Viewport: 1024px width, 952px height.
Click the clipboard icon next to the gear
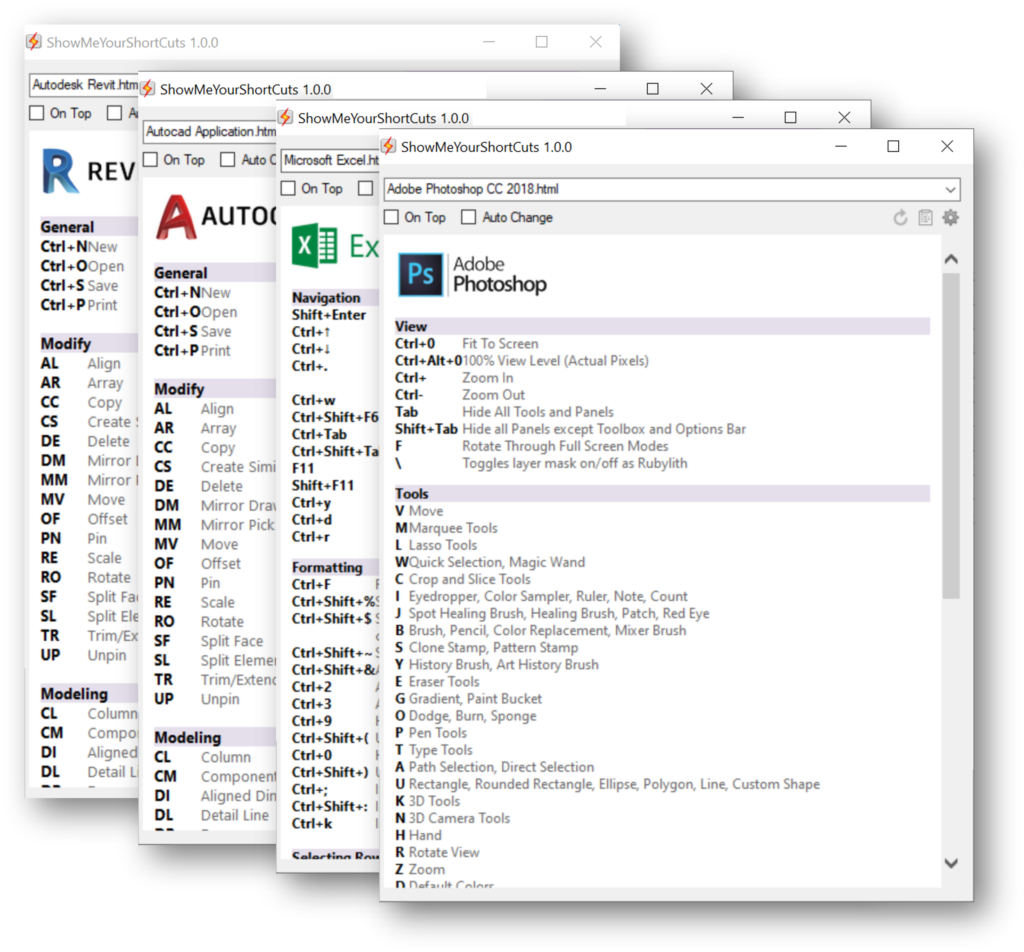tap(924, 217)
